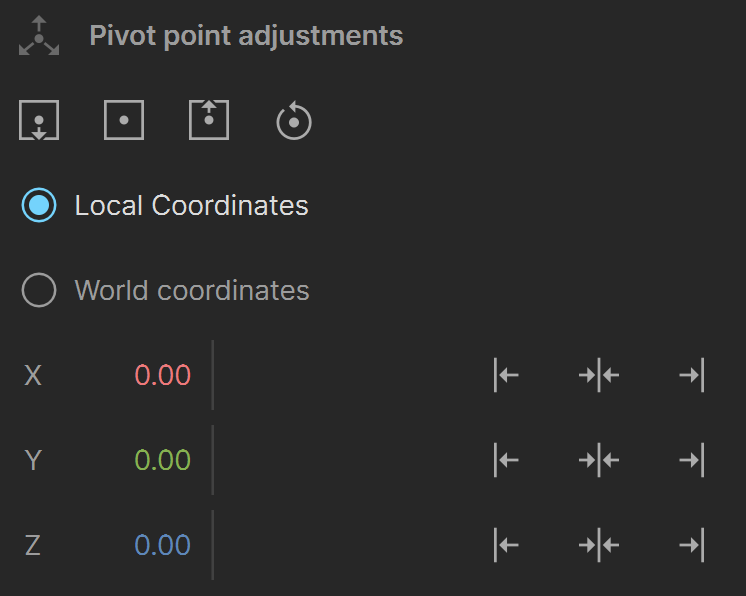Align Z pivot to maximum edge

[x=692, y=545]
